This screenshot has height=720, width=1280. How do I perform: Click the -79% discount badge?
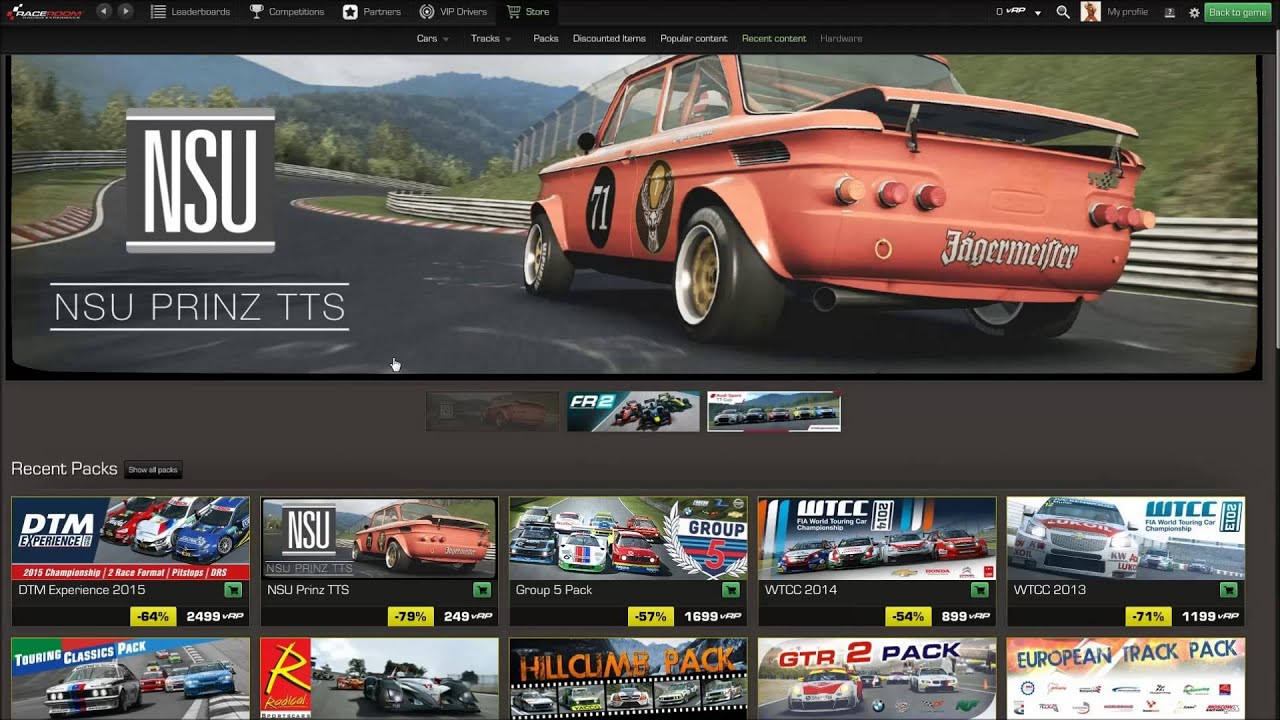(x=411, y=616)
